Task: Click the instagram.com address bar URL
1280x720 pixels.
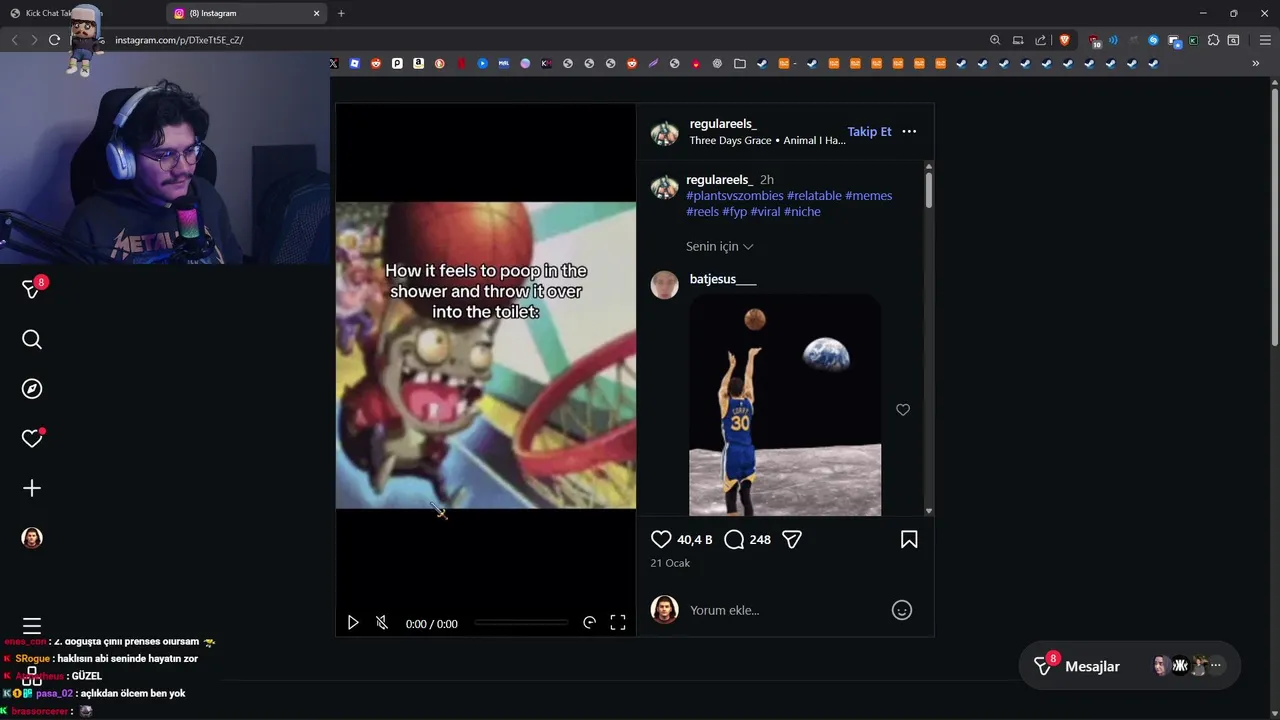Action: tap(179, 40)
